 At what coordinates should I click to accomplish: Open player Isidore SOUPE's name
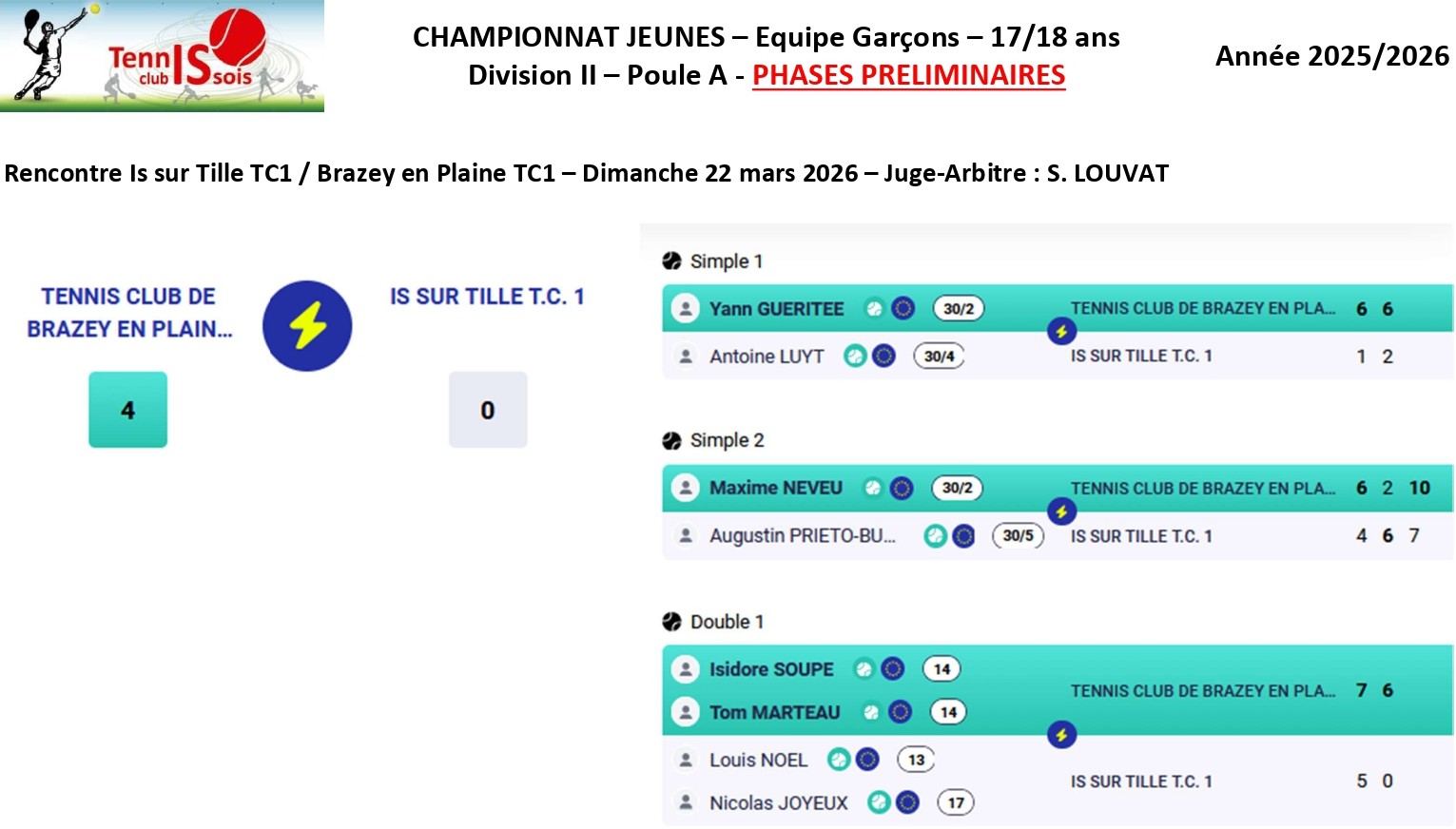coord(771,669)
